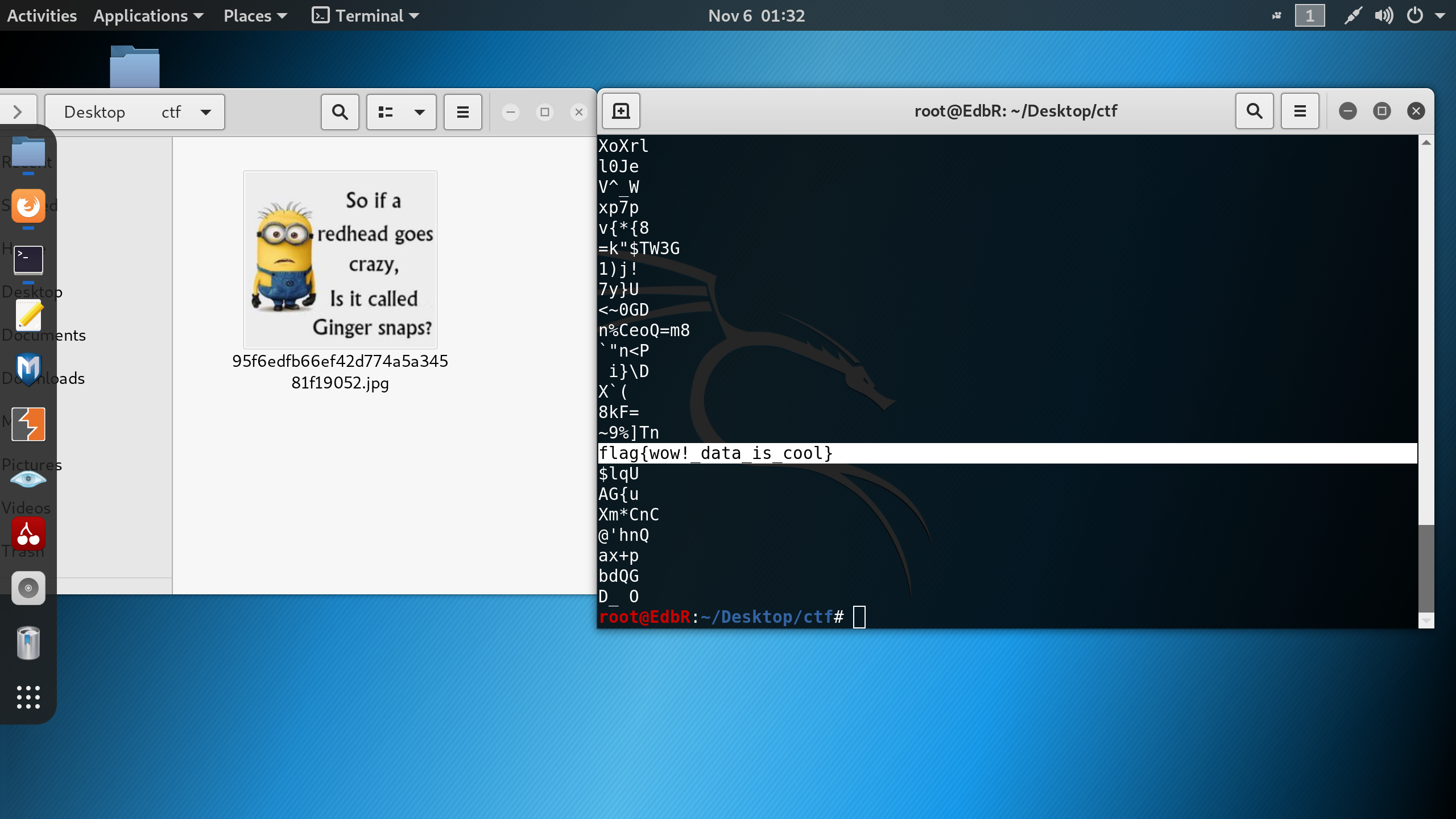Select the minion jpg thumbnail
This screenshot has width=1456, height=819.
tap(340, 260)
